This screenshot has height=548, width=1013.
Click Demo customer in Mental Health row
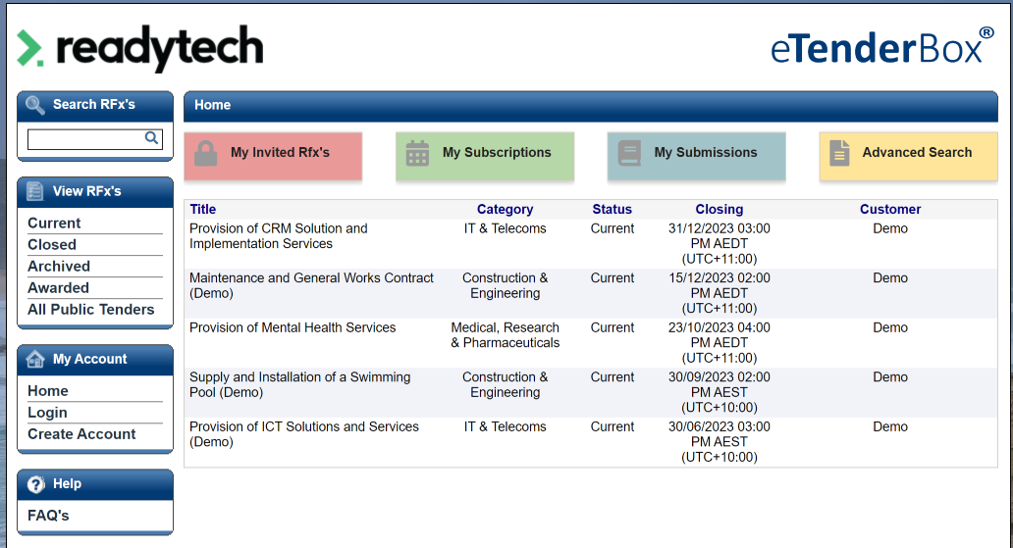click(x=890, y=328)
